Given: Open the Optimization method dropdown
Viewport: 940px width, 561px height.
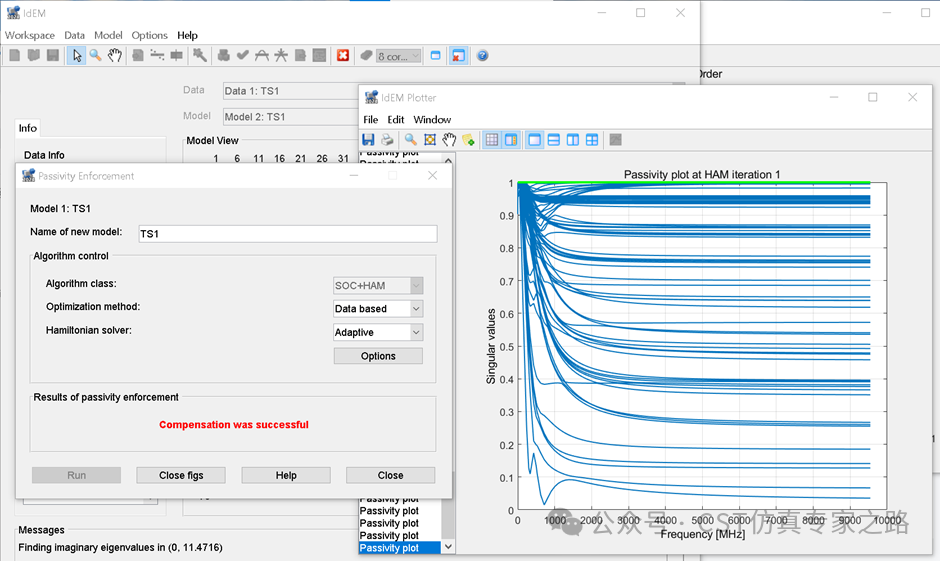Looking at the screenshot, I should tap(378, 309).
